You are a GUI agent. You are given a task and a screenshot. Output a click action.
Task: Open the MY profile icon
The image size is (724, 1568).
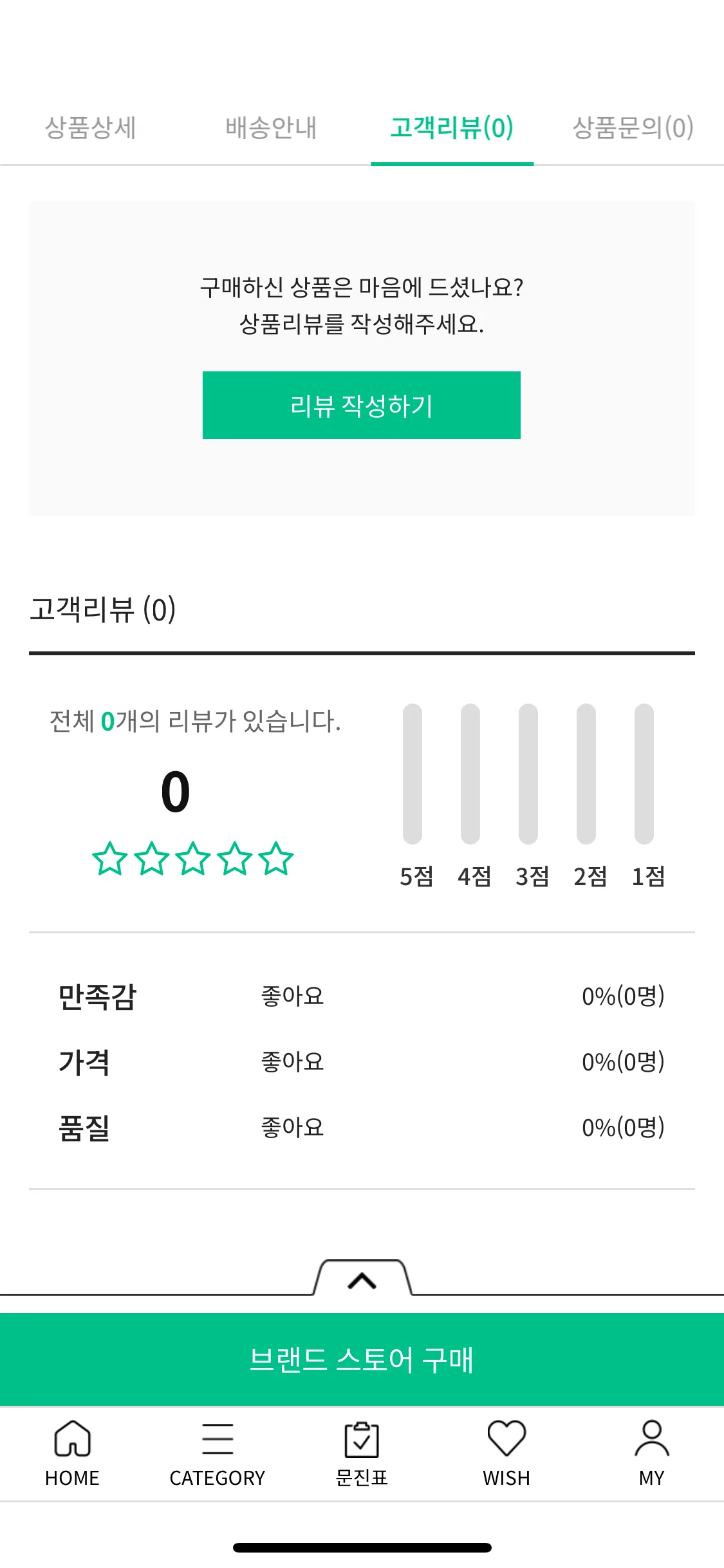click(652, 1438)
